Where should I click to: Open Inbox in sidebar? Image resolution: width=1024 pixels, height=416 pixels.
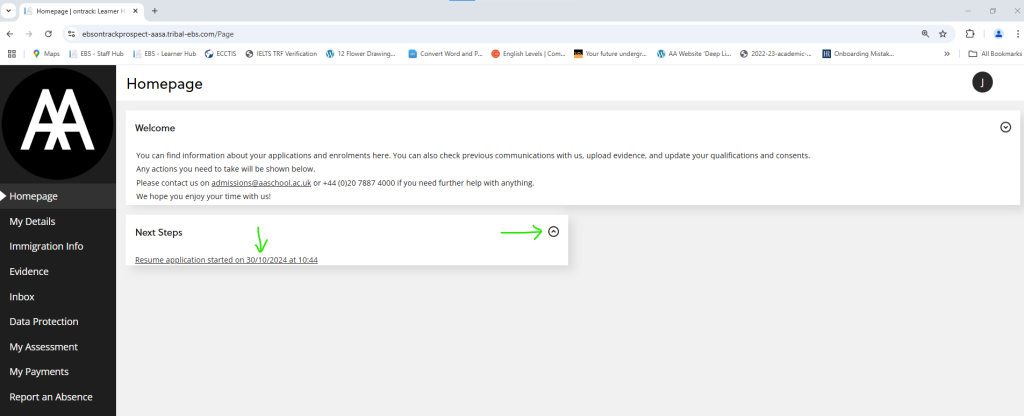[22, 296]
